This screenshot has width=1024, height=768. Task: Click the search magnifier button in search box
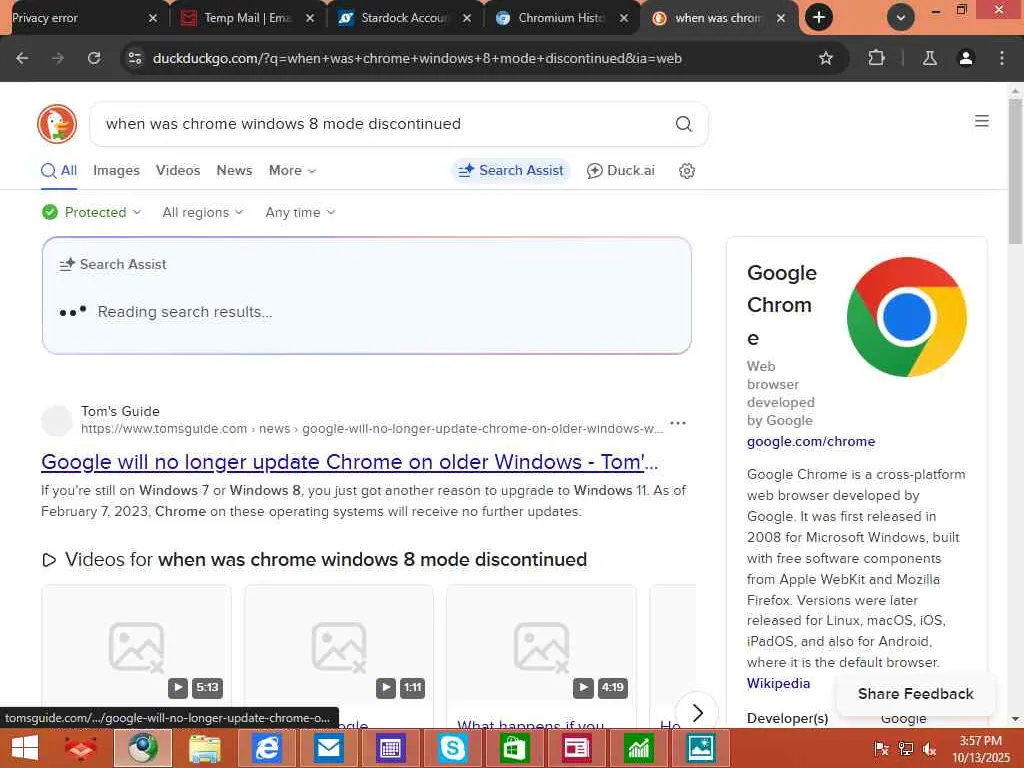tap(683, 123)
